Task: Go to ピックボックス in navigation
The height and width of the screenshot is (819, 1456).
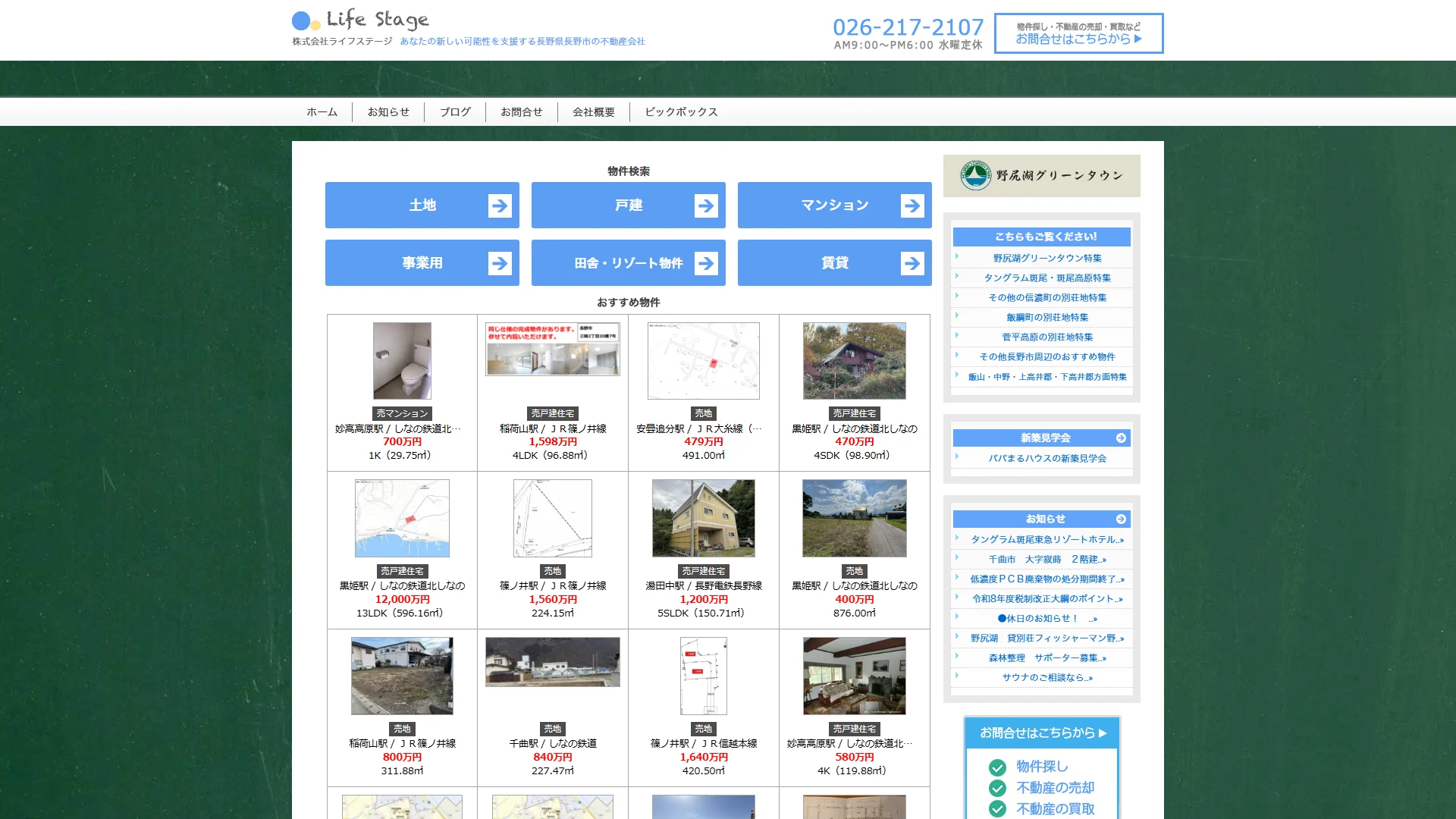Action: tap(681, 112)
